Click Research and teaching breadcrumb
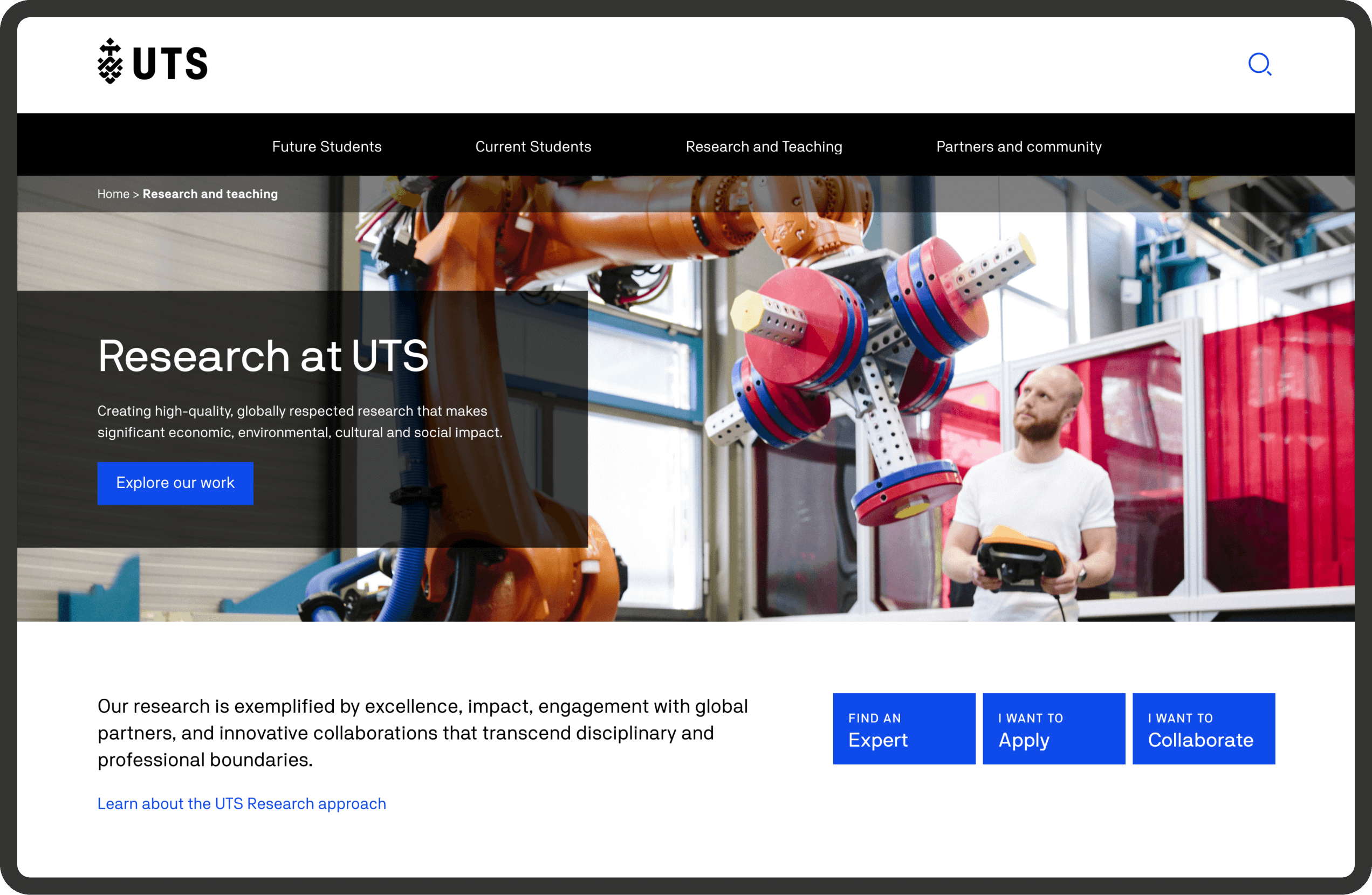This screenshot has width=1372, height=895. click(210, 194)
